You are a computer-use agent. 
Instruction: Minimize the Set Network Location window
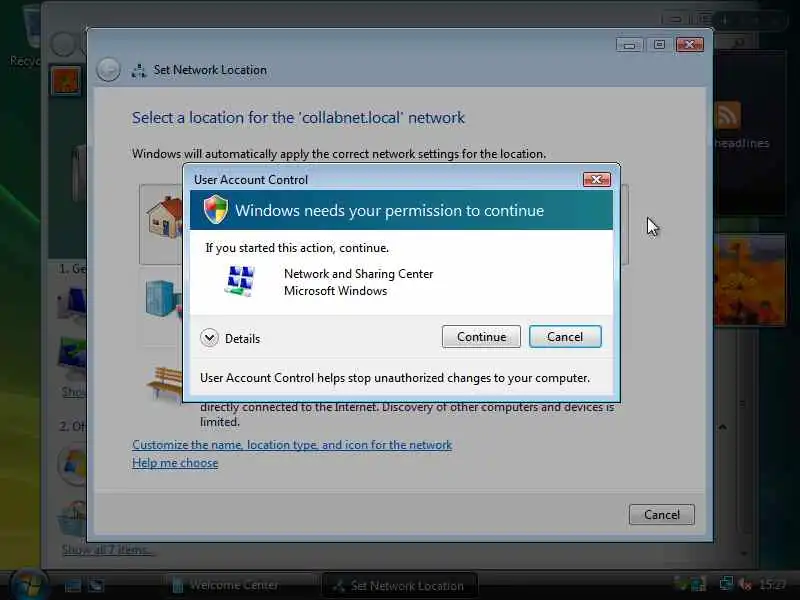tap(629, 45)
